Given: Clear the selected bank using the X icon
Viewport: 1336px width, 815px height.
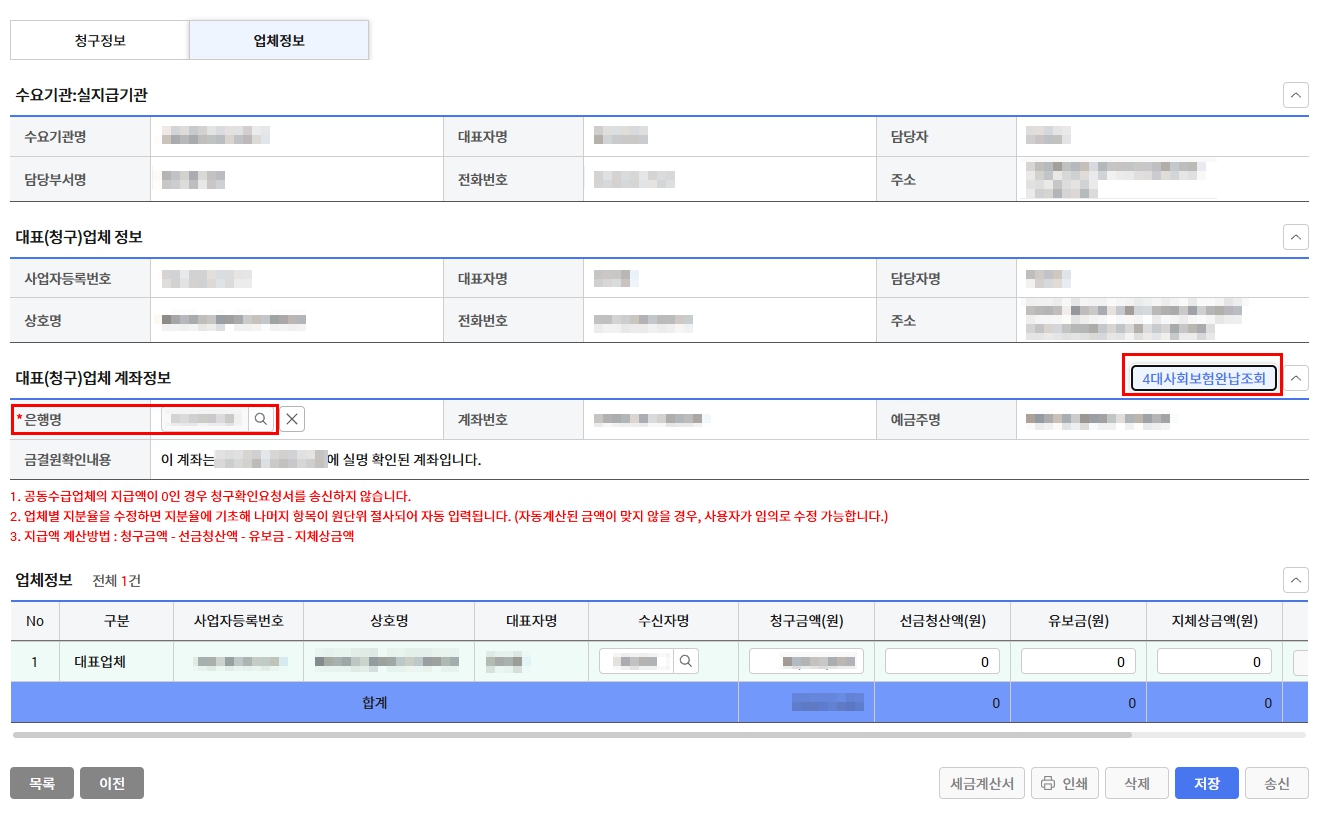Looking at the screenshot, I should click(290, 419).
